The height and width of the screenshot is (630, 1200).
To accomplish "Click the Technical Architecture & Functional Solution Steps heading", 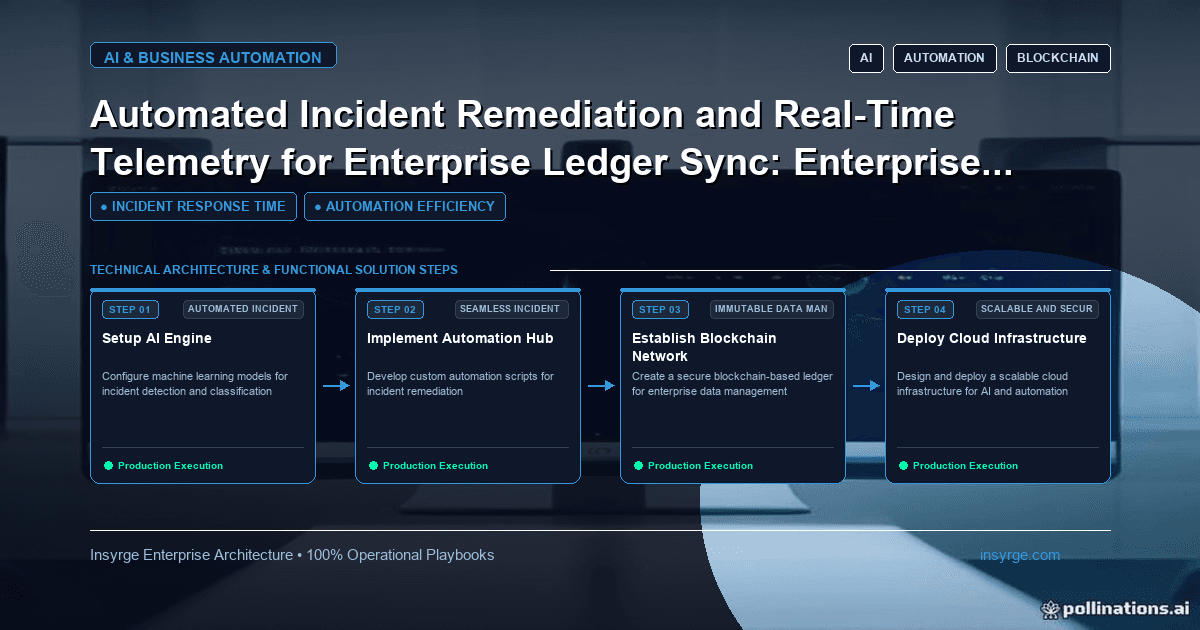I will [274, 270].
